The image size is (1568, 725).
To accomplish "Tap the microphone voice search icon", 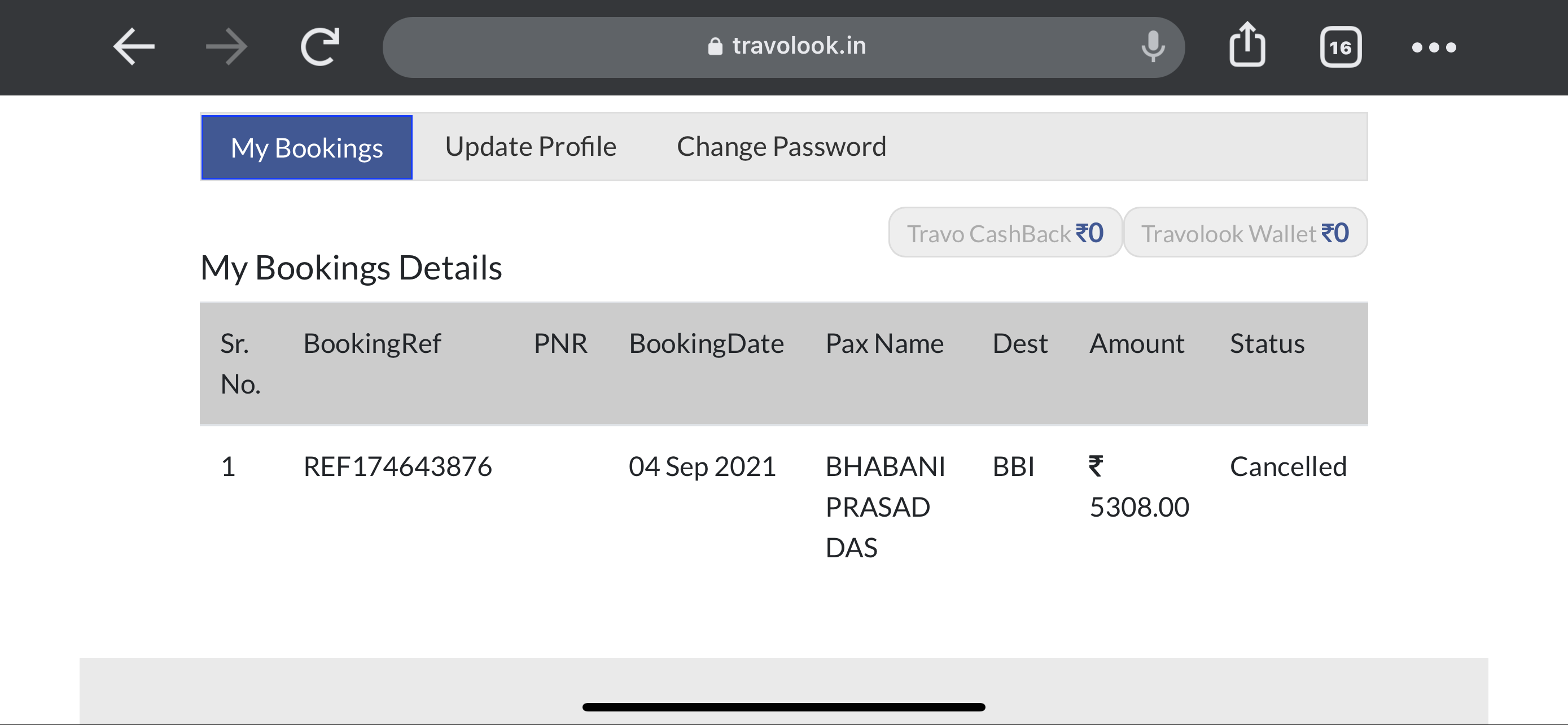I will pyautogui.click(x=1152, y=46).
